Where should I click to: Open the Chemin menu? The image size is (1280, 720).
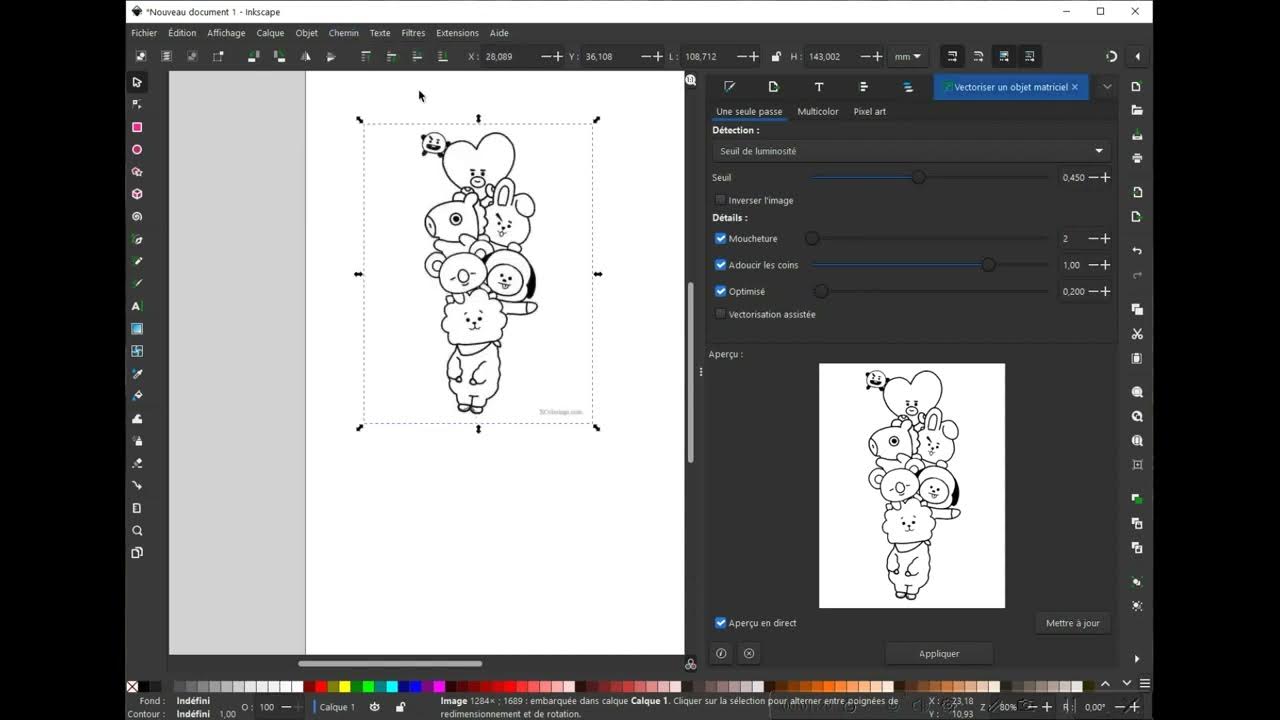coord(344,33)
